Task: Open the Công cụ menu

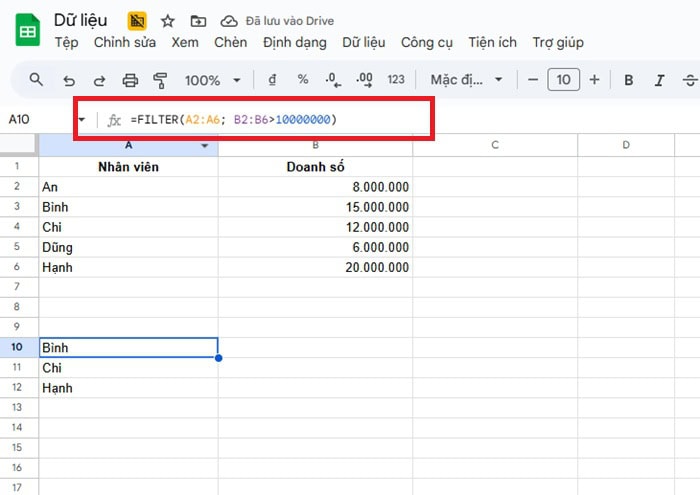Action: 426,42
